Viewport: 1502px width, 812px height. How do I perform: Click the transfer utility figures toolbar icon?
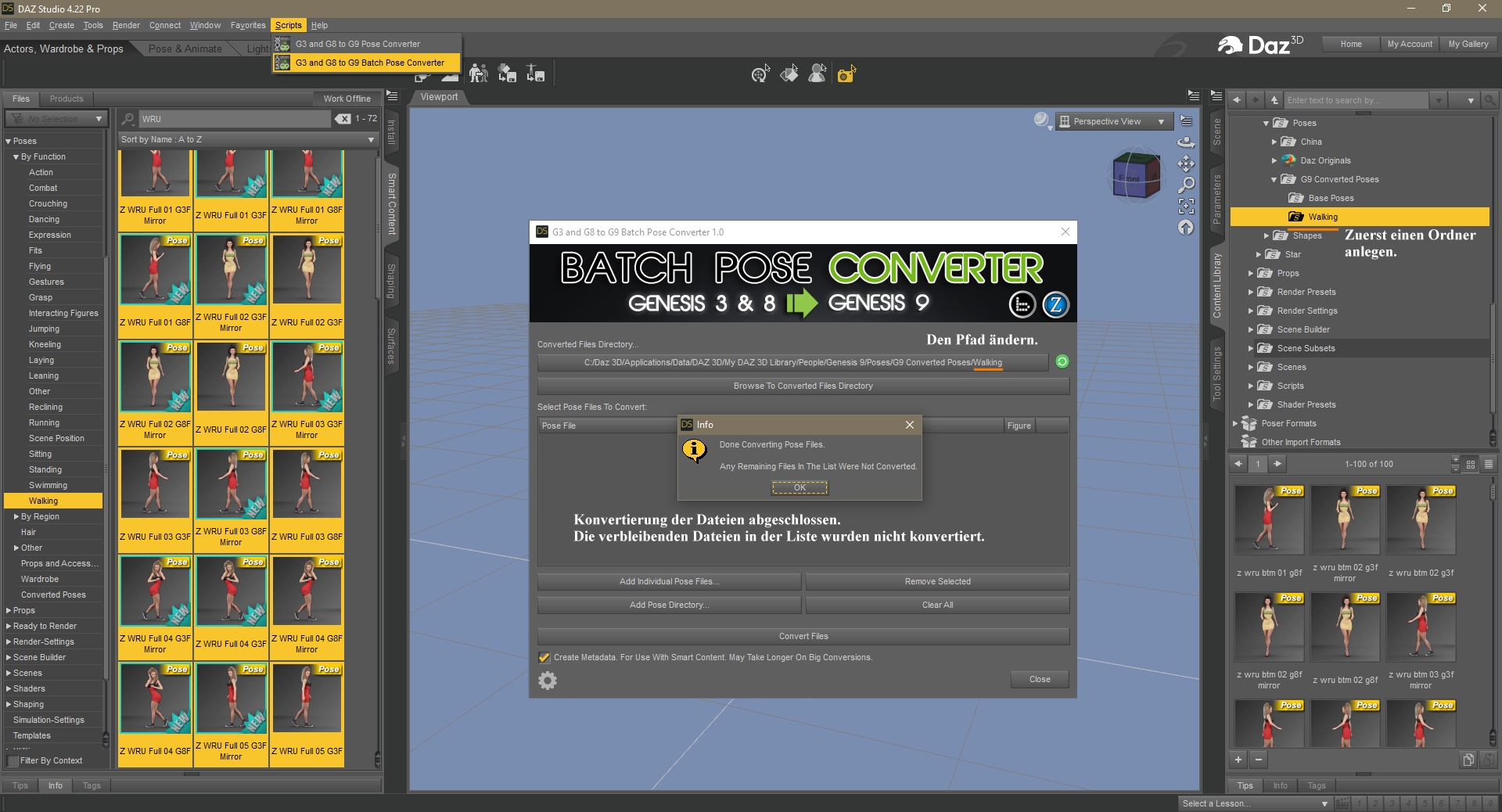pyautogui.click(x=479, y=74)
